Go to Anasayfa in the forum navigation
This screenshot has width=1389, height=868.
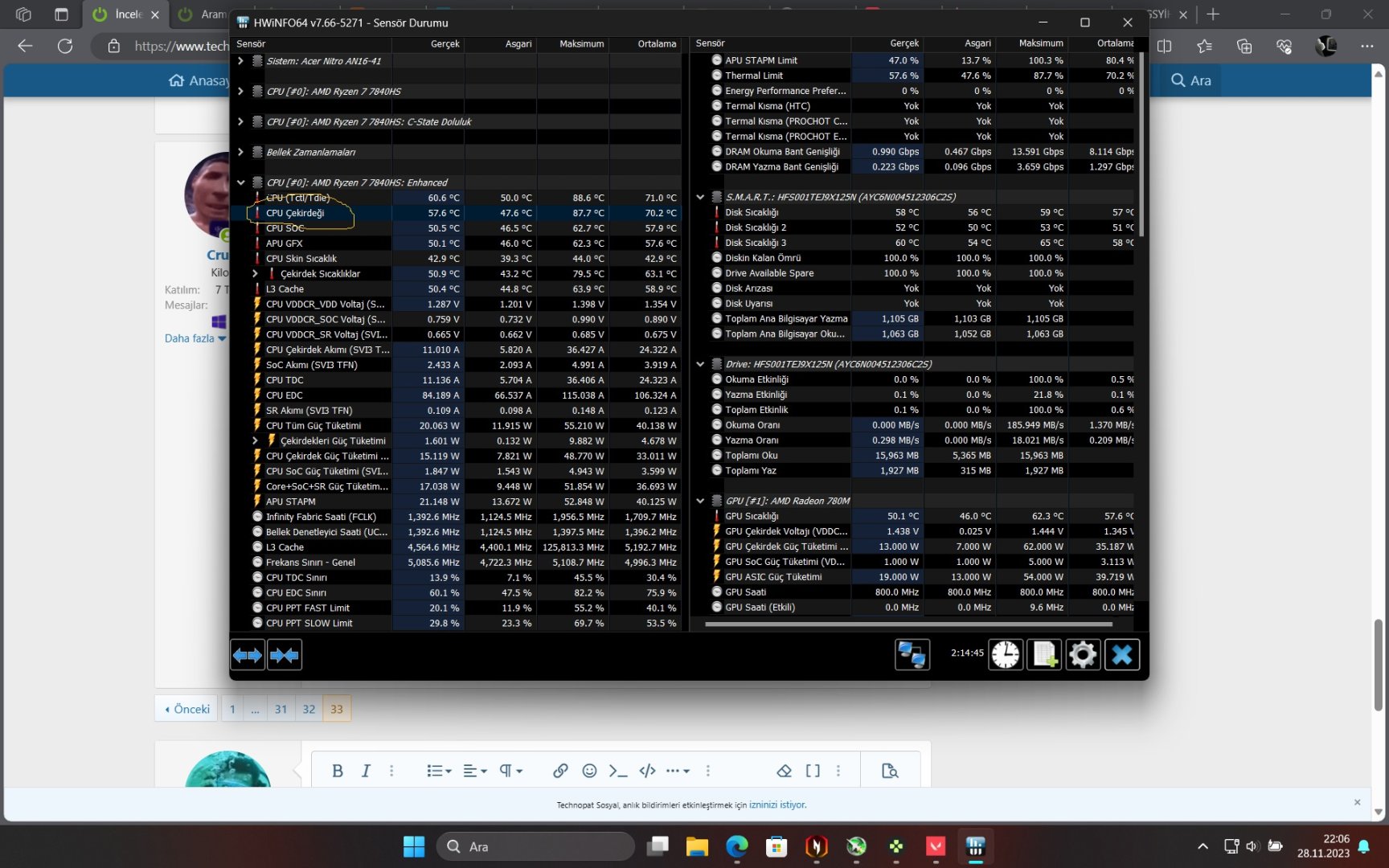199,80
